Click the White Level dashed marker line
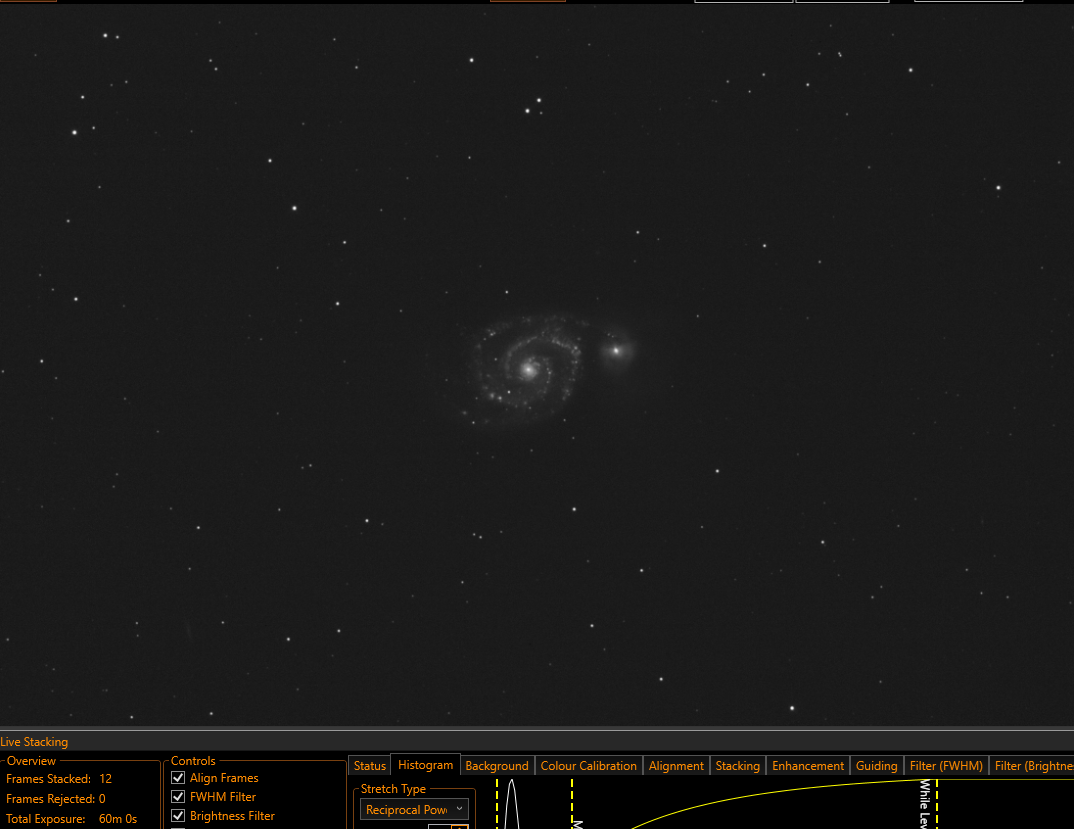 pyautogui.click(x=936, y=804)
